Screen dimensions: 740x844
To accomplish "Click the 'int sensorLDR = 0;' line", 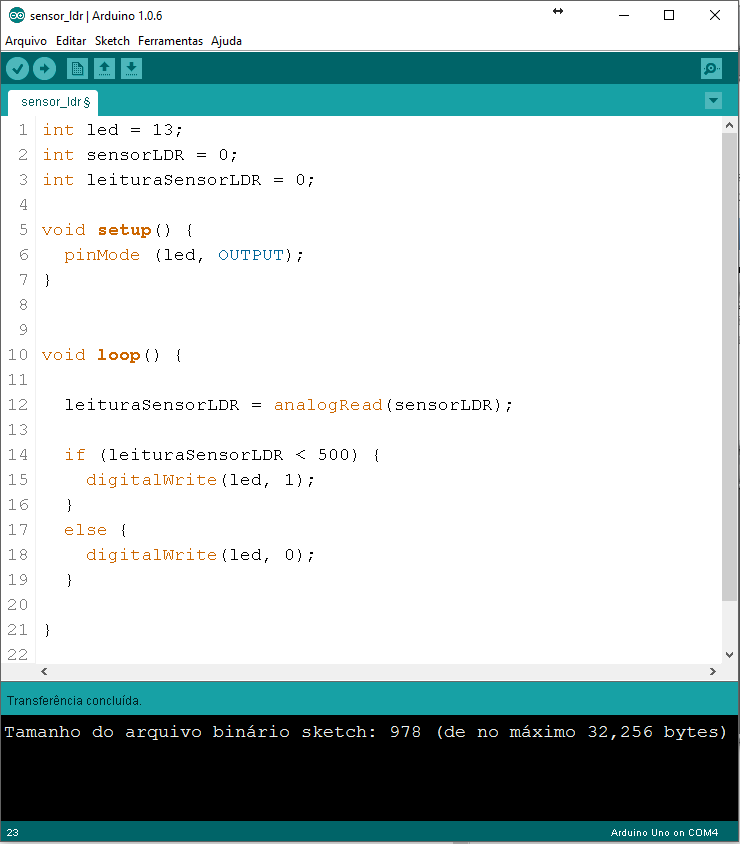I will (x=140, y=155).
